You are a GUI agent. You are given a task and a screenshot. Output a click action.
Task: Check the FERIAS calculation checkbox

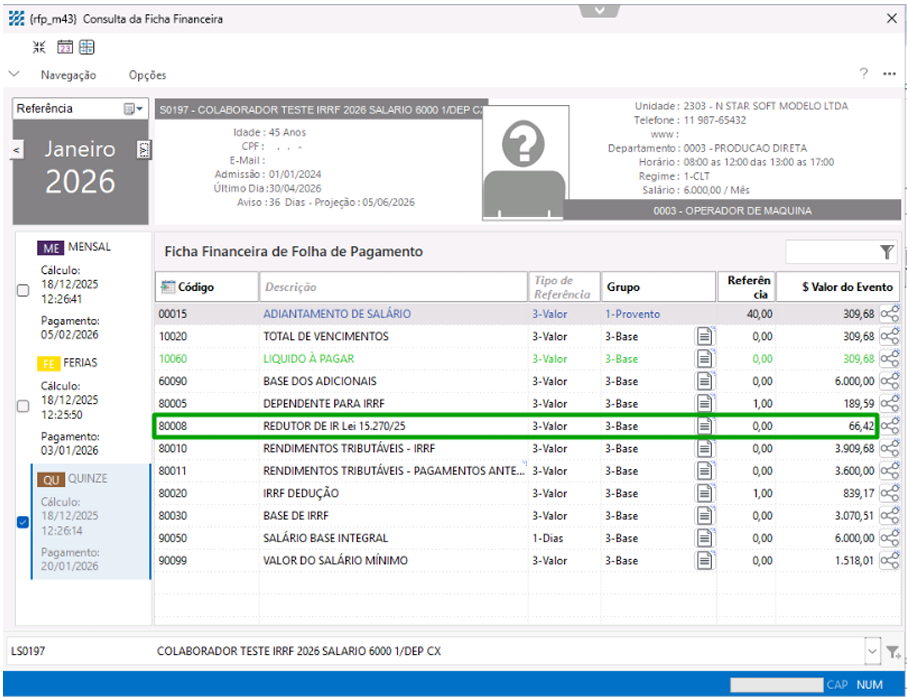coord(23,406)
